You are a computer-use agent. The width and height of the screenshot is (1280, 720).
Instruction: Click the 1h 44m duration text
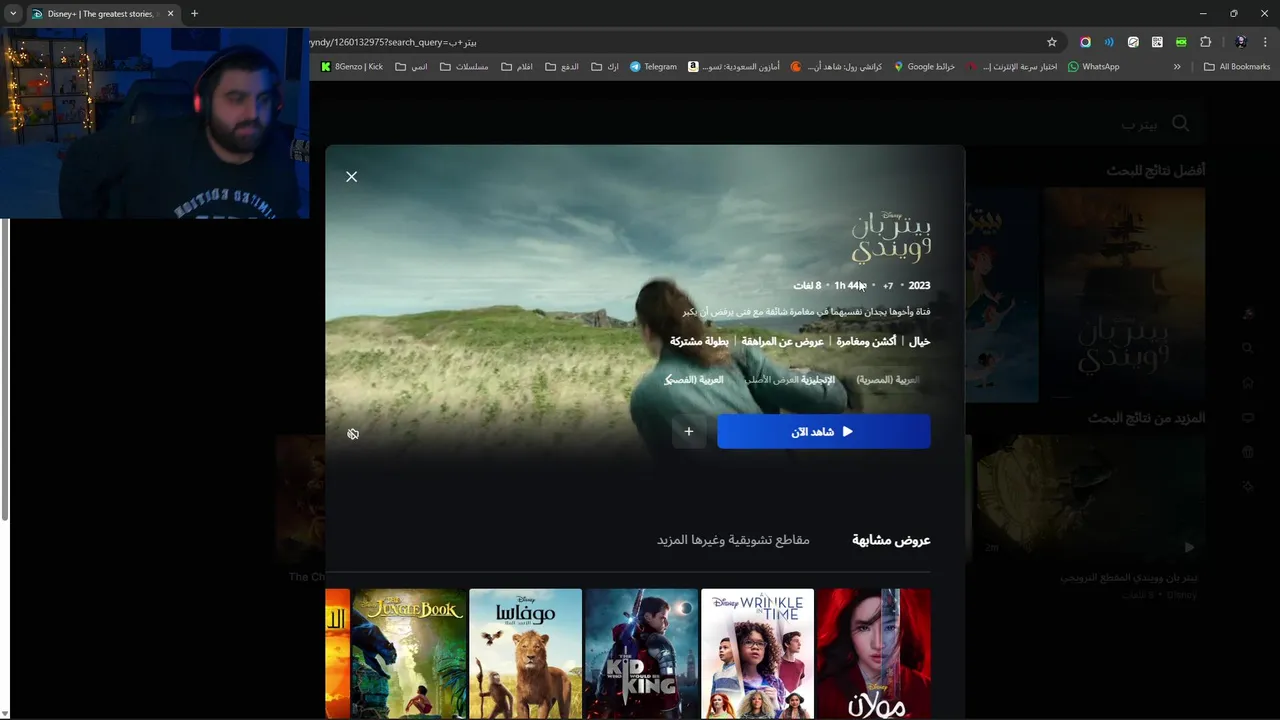point(850,286)
